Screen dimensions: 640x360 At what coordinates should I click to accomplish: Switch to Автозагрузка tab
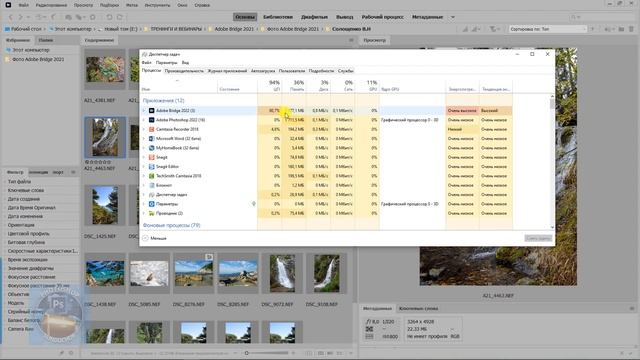[x=263, y=71]
